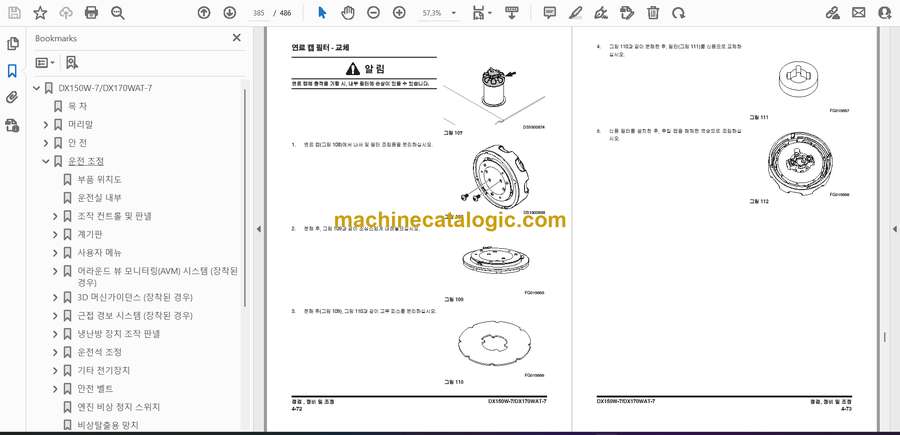Print the document via the printer icon

(91, 13)
